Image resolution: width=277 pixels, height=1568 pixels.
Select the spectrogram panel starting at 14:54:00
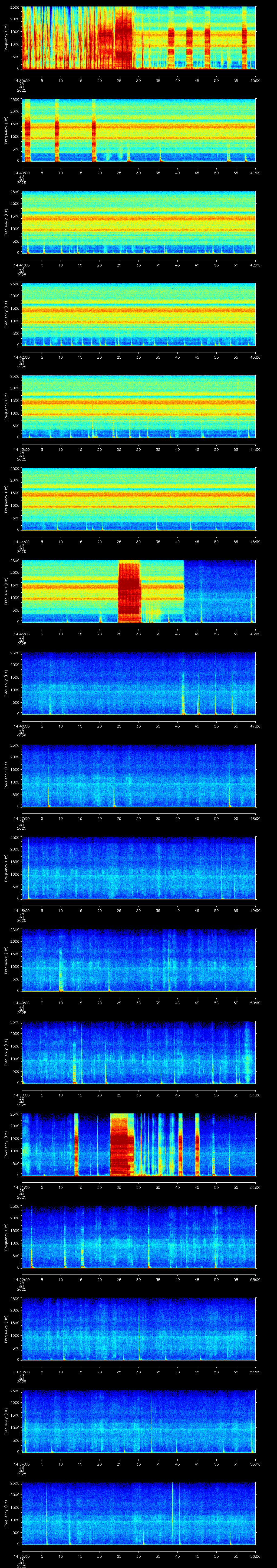tap(138, 1421)
